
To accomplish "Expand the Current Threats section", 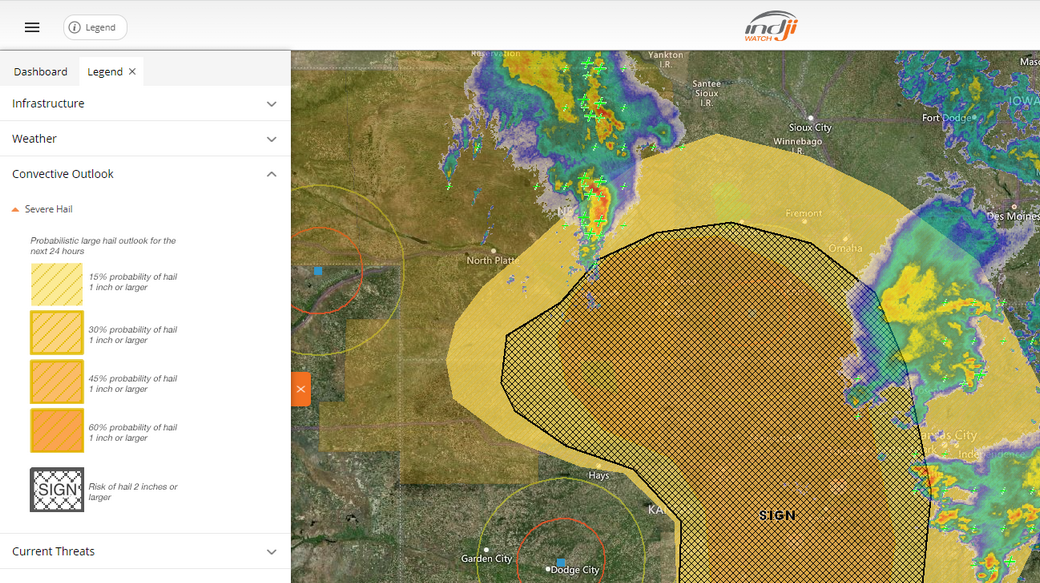I will [x=271, y=552].
